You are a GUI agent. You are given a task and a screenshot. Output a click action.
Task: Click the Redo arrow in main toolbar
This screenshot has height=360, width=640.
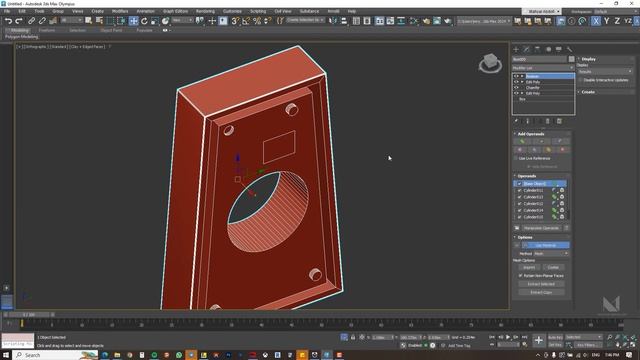tap(19, 21)
